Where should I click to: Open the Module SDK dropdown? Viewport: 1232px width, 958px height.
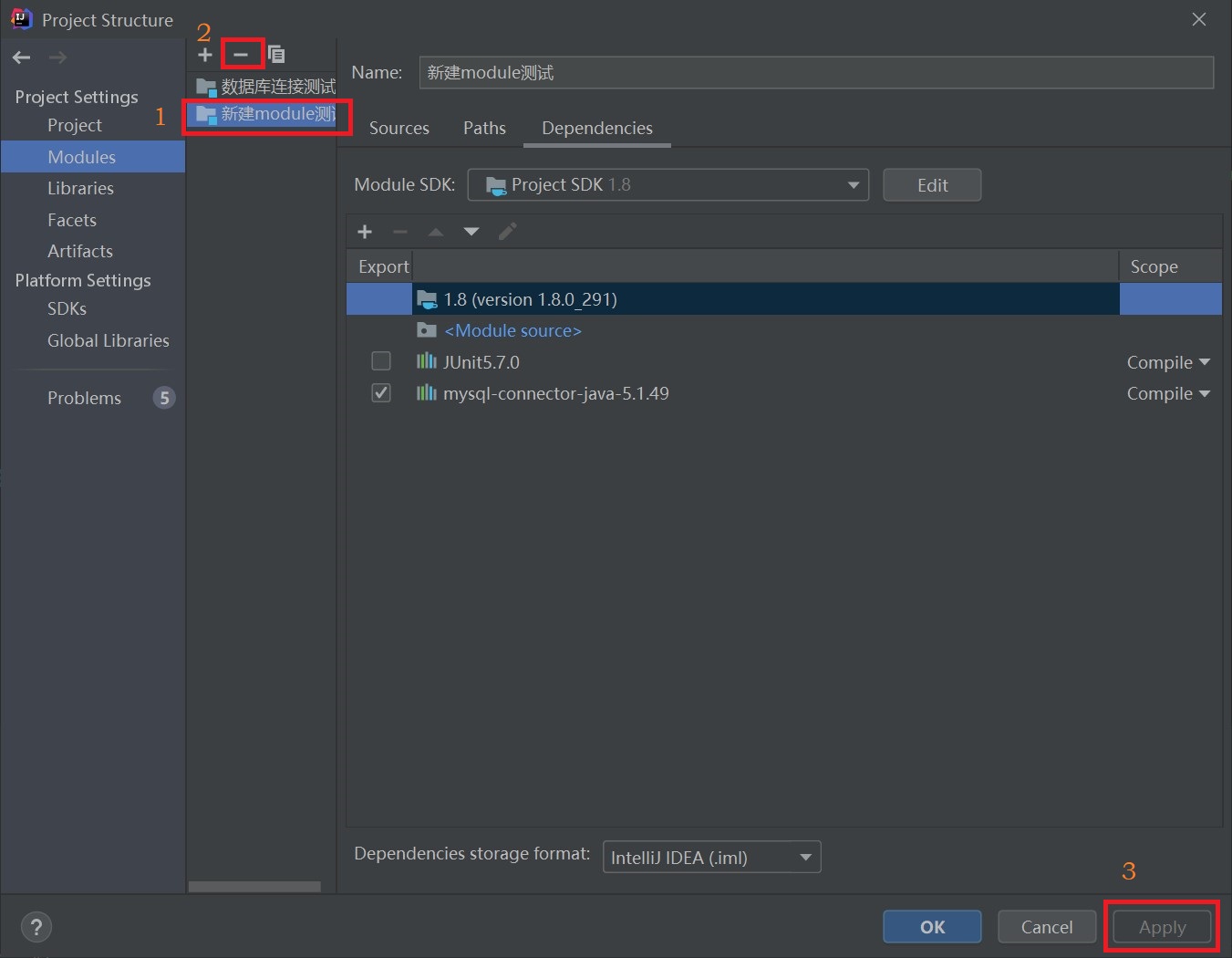click(668, 185)
